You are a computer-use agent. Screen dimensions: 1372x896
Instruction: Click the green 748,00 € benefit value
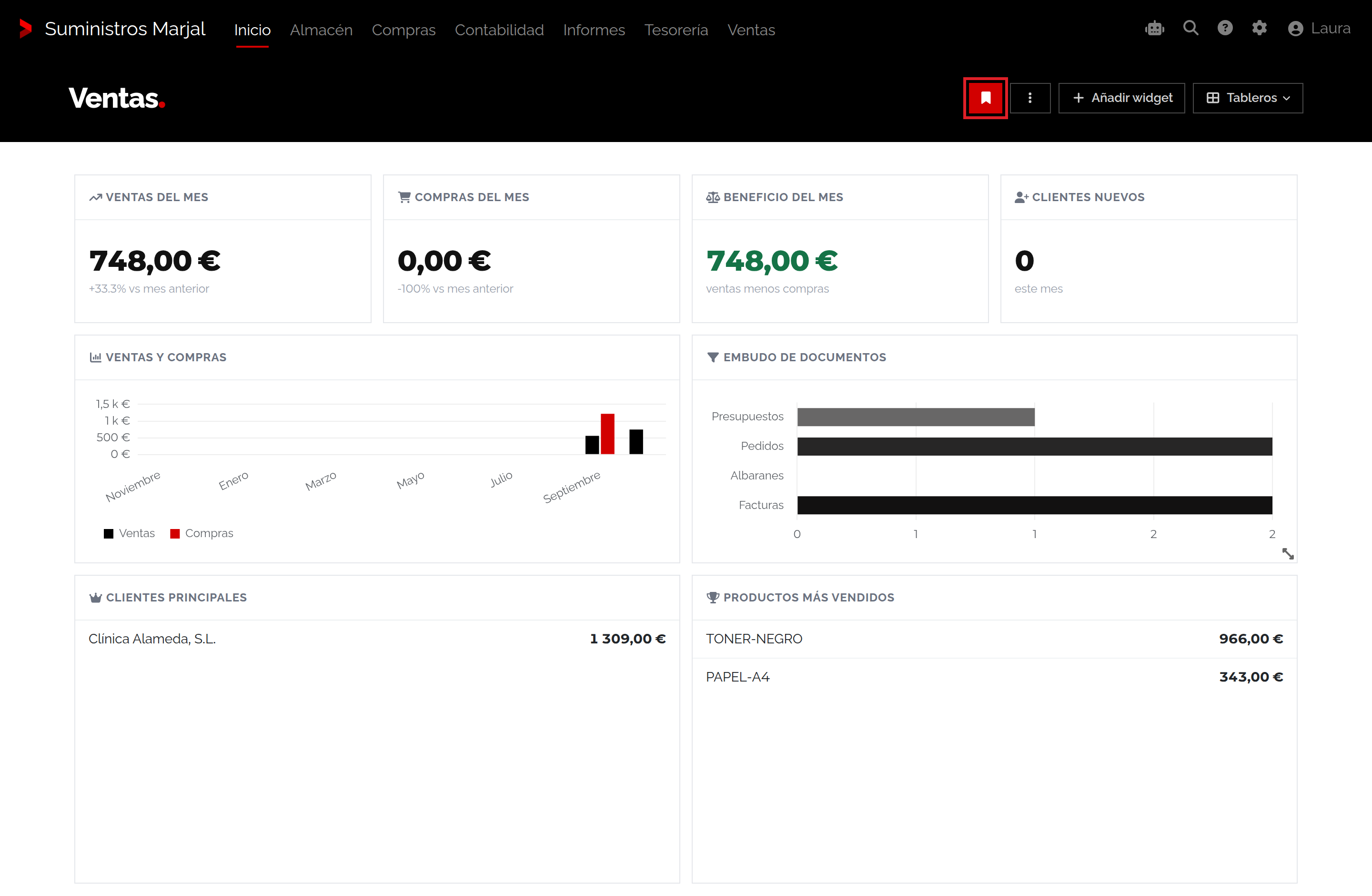click(772, 261)
